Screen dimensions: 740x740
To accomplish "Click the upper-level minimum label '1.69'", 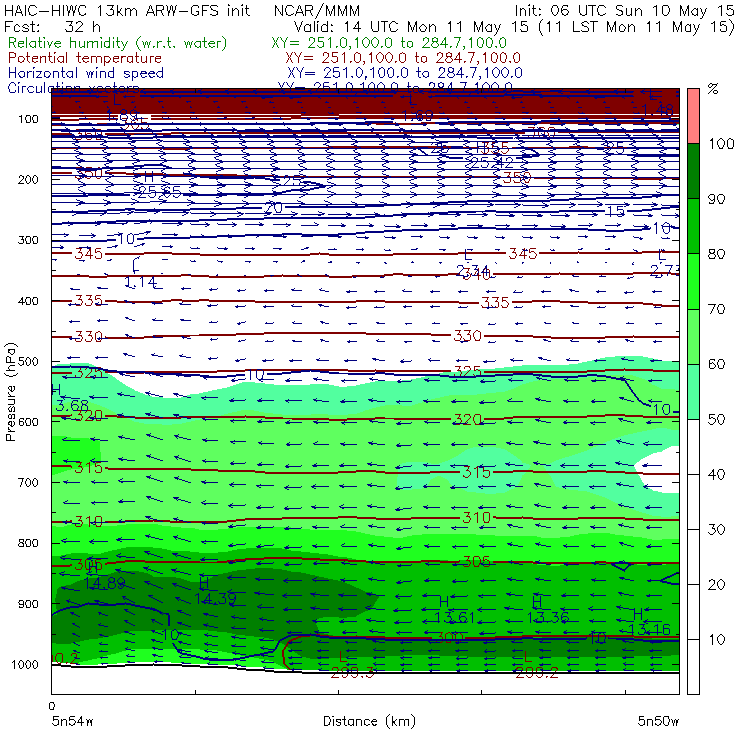I will tap(418, 116).
